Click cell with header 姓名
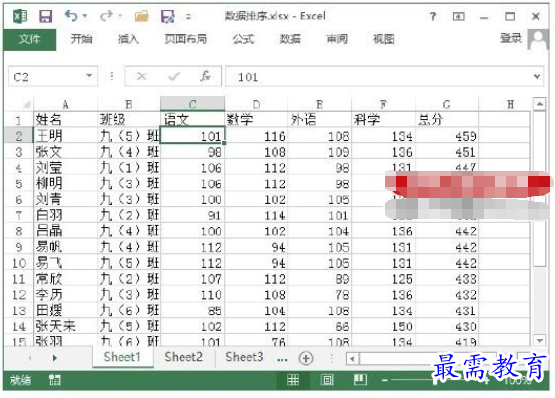Image resolution: width=555 pixels, height=398 pixels. tap(65, 119)
